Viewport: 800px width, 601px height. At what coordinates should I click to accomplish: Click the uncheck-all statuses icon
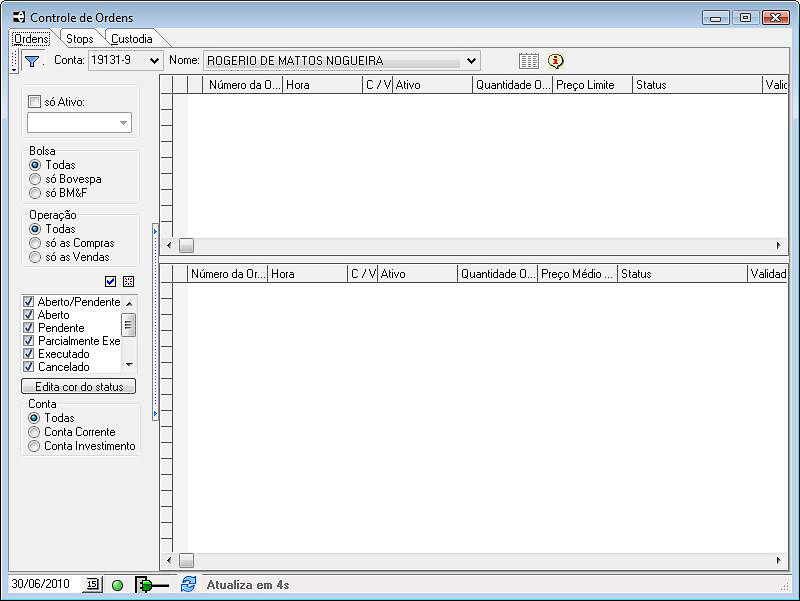pos(128,282)
